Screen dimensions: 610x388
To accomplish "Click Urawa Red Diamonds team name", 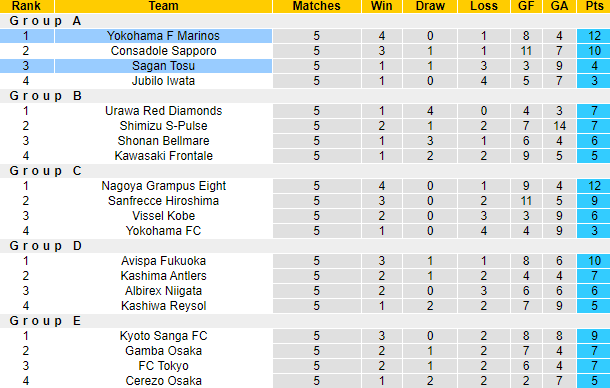I will coord(163,111).
